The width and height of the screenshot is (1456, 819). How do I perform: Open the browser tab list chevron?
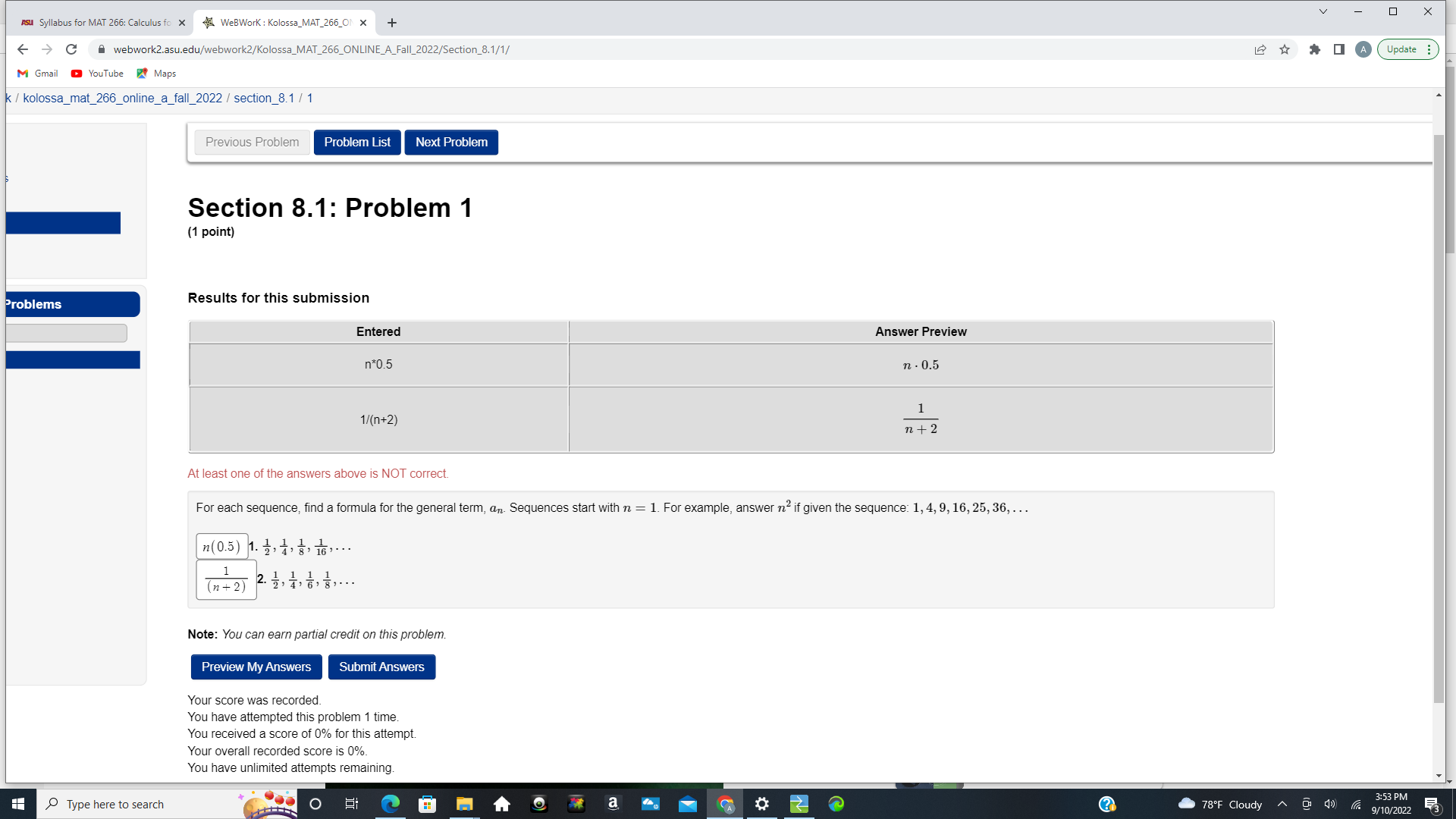pyautogui.click(x=1323, y=11)
